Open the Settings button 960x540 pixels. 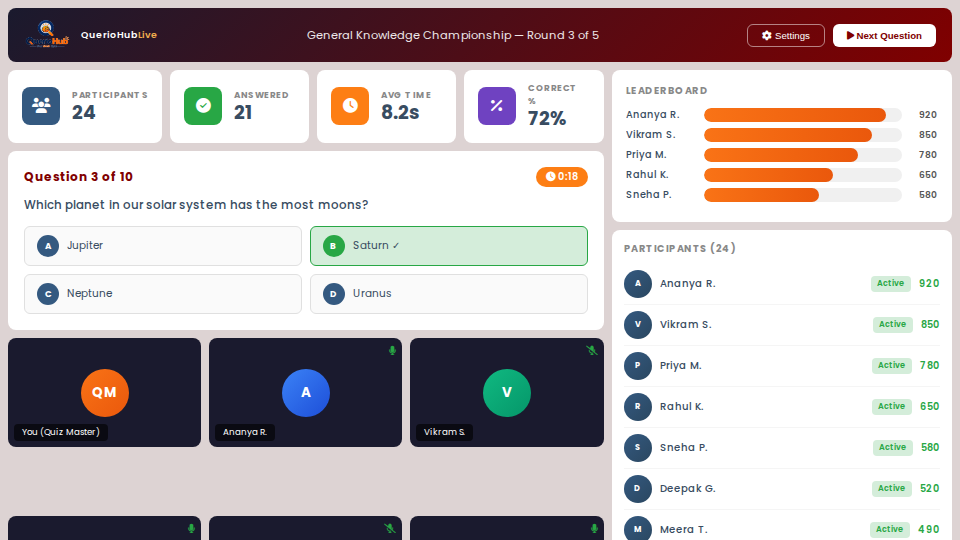(786, 36)
